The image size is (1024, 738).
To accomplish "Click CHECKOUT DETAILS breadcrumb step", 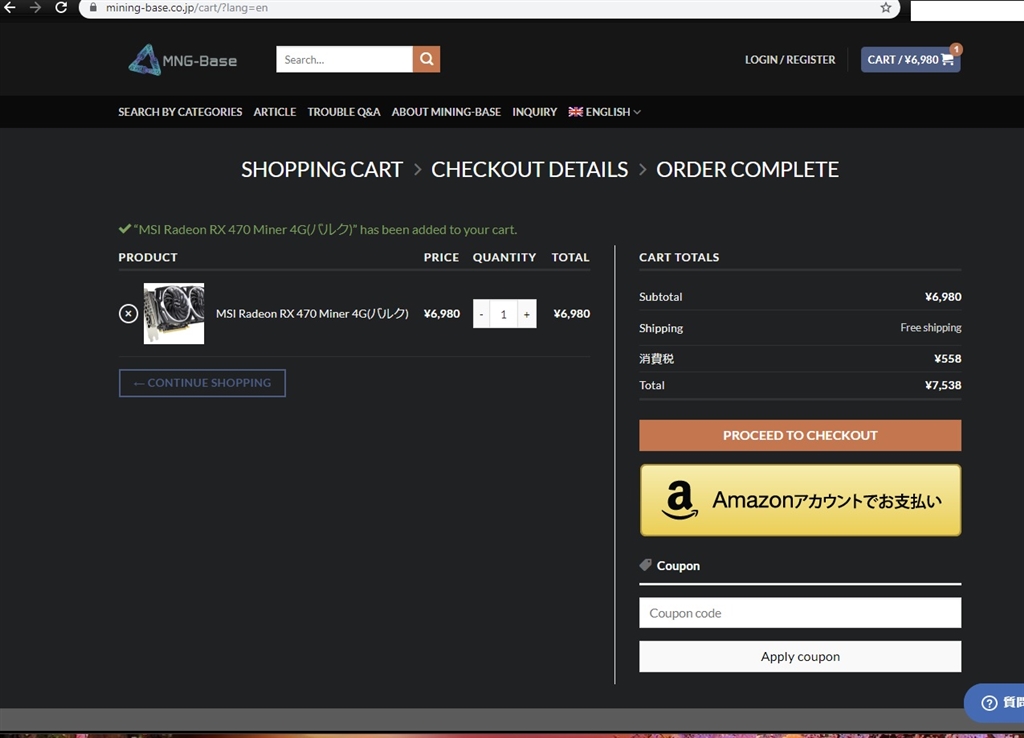I will [530, 169].
